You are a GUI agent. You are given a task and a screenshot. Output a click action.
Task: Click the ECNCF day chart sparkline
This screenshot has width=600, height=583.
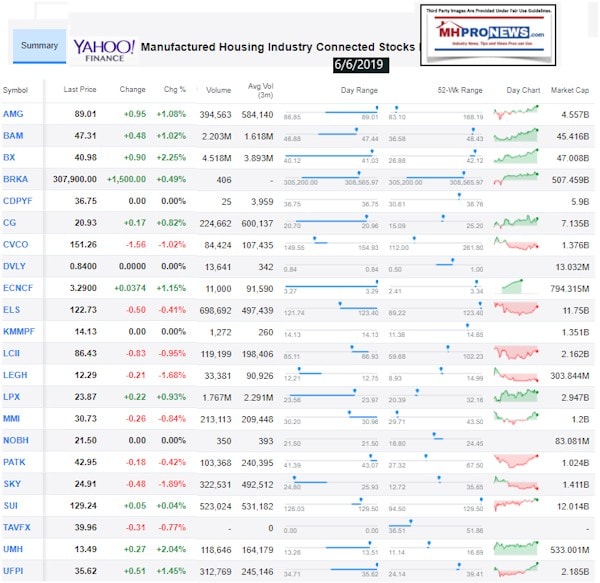pos(512,287)
